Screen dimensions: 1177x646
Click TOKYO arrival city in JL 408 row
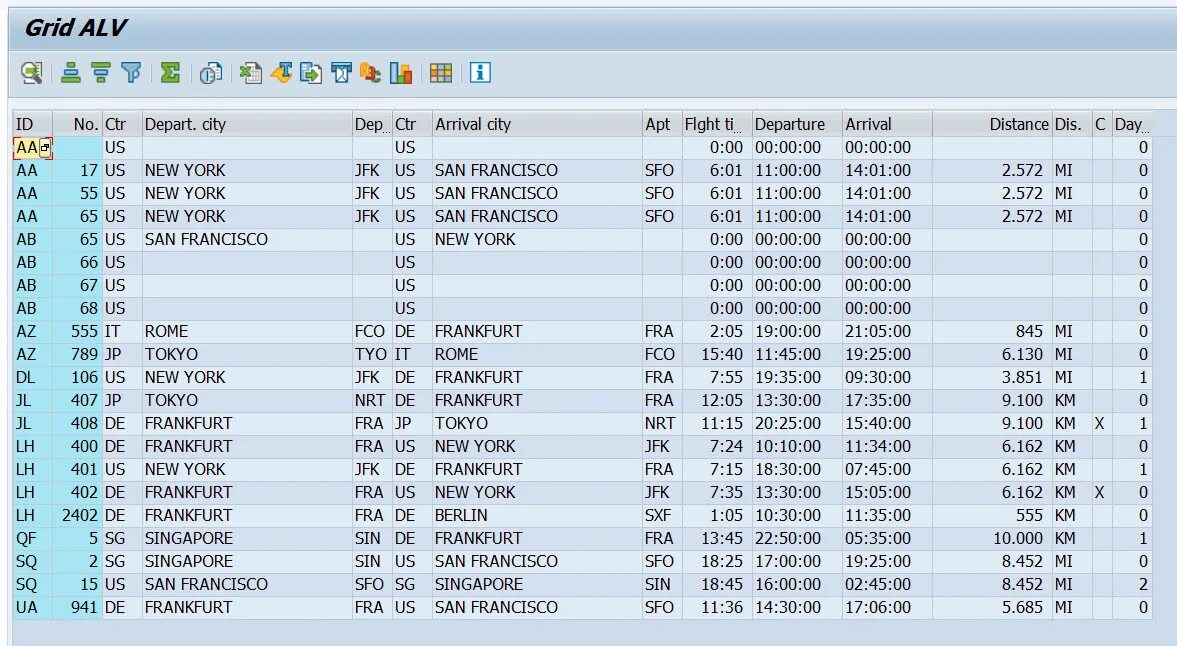(537, 423)
